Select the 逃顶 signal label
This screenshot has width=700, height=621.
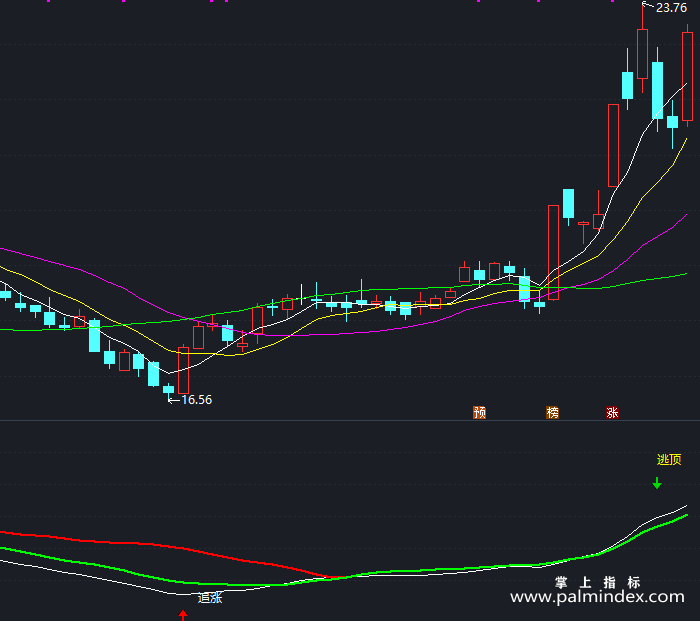(669, 459)
